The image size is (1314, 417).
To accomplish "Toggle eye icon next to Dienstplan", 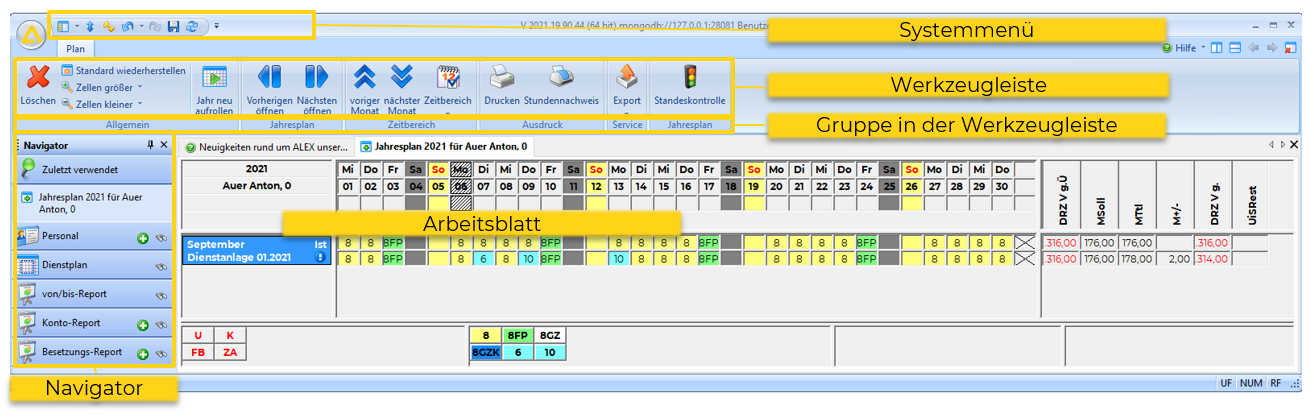I will click(x=160, y=267).
